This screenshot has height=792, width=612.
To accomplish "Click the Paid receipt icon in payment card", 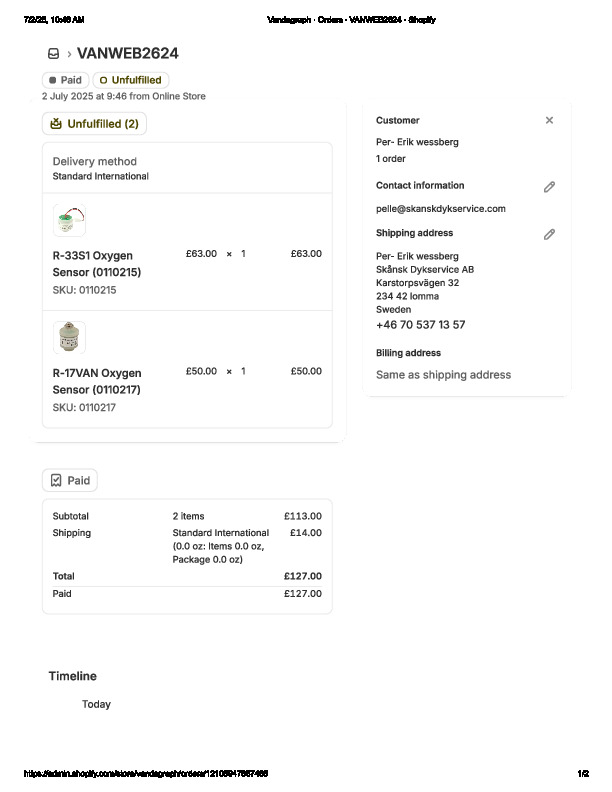I will click(x=57, y=481).
